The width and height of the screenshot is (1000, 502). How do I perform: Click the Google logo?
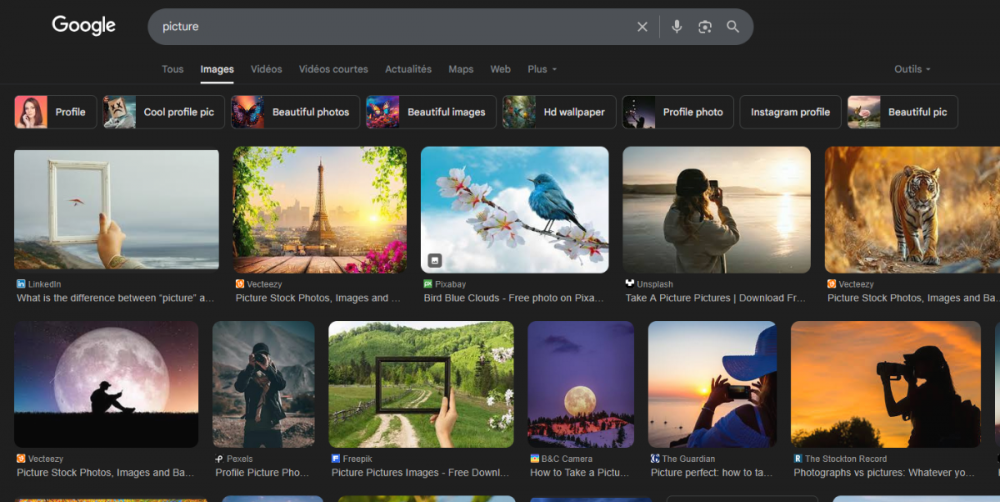[x=84, y=26]
